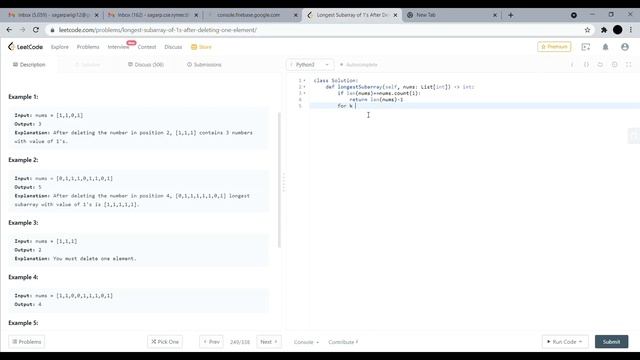
Task: Toggle the Autocomplete option
Action: (x=359, y=64)
